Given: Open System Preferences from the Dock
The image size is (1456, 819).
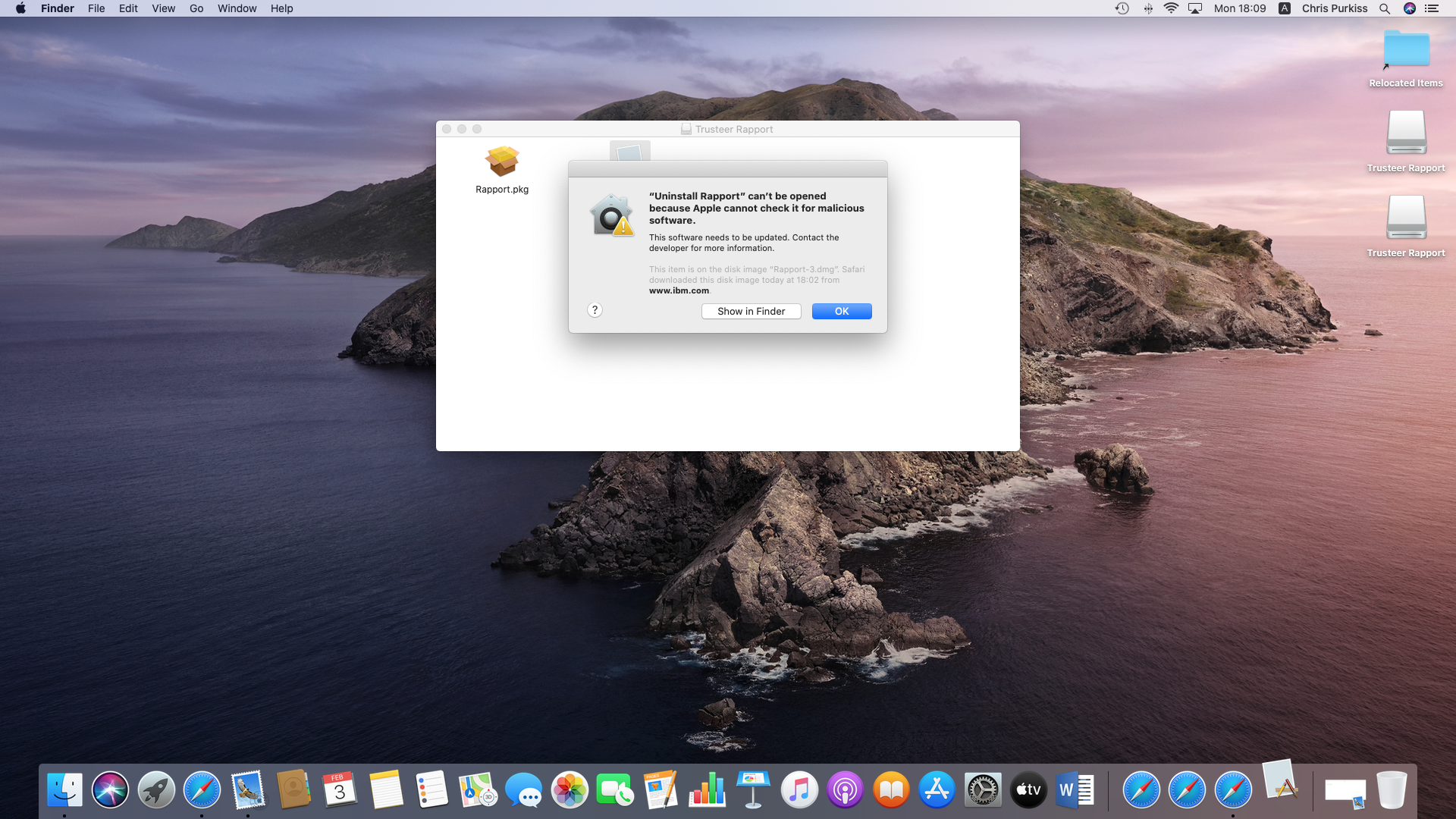Looking at the screenshot, I should [x=983, y=790].
